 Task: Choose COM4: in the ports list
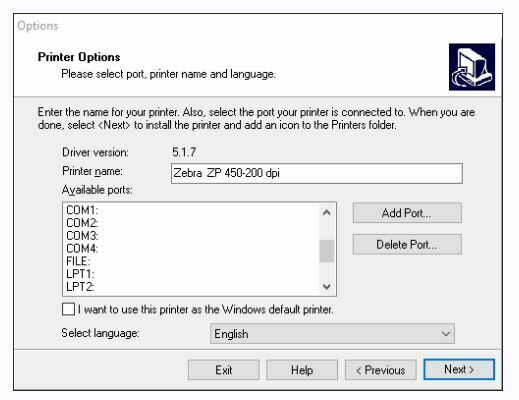point(191,248)
